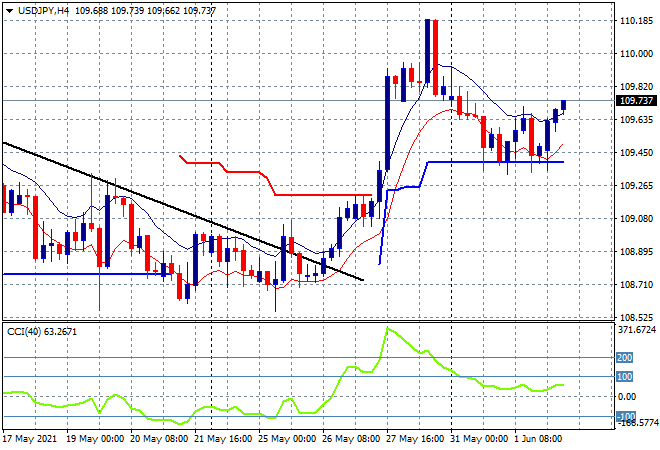Click the CCI 200 level label
660x450 pixels.
[x=624, y=357]
